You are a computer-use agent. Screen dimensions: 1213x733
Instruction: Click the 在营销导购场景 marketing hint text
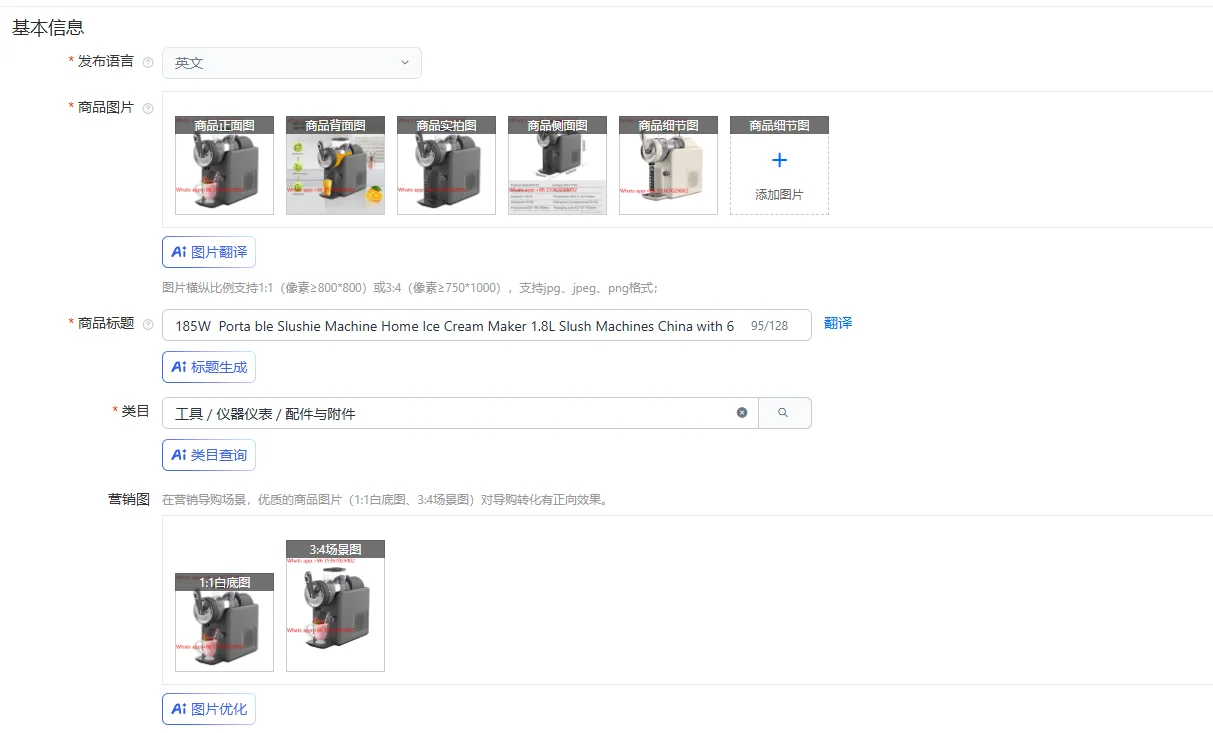tap(384, 500)
